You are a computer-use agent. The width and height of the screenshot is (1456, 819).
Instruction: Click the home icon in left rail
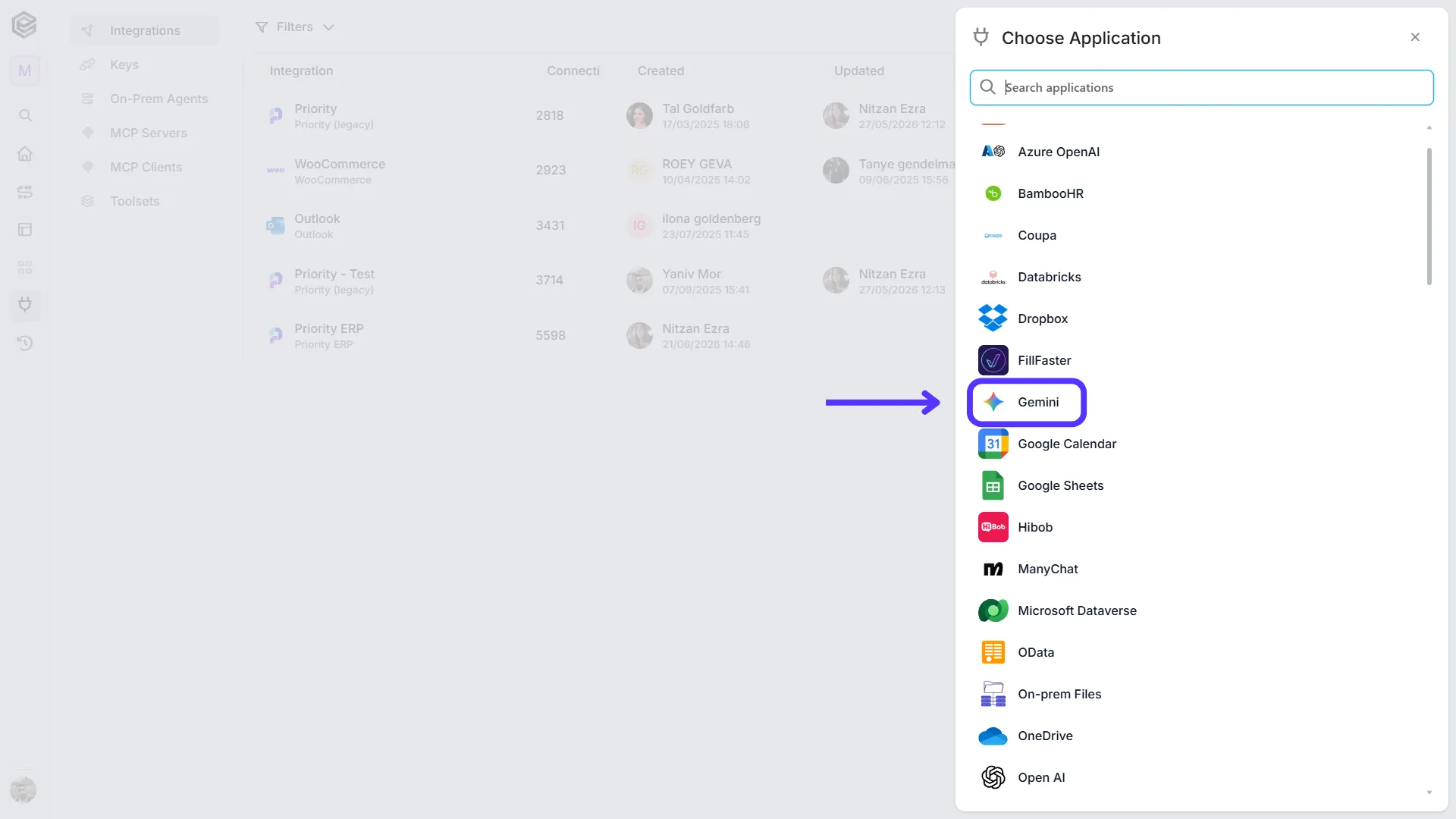click(25, 153)
